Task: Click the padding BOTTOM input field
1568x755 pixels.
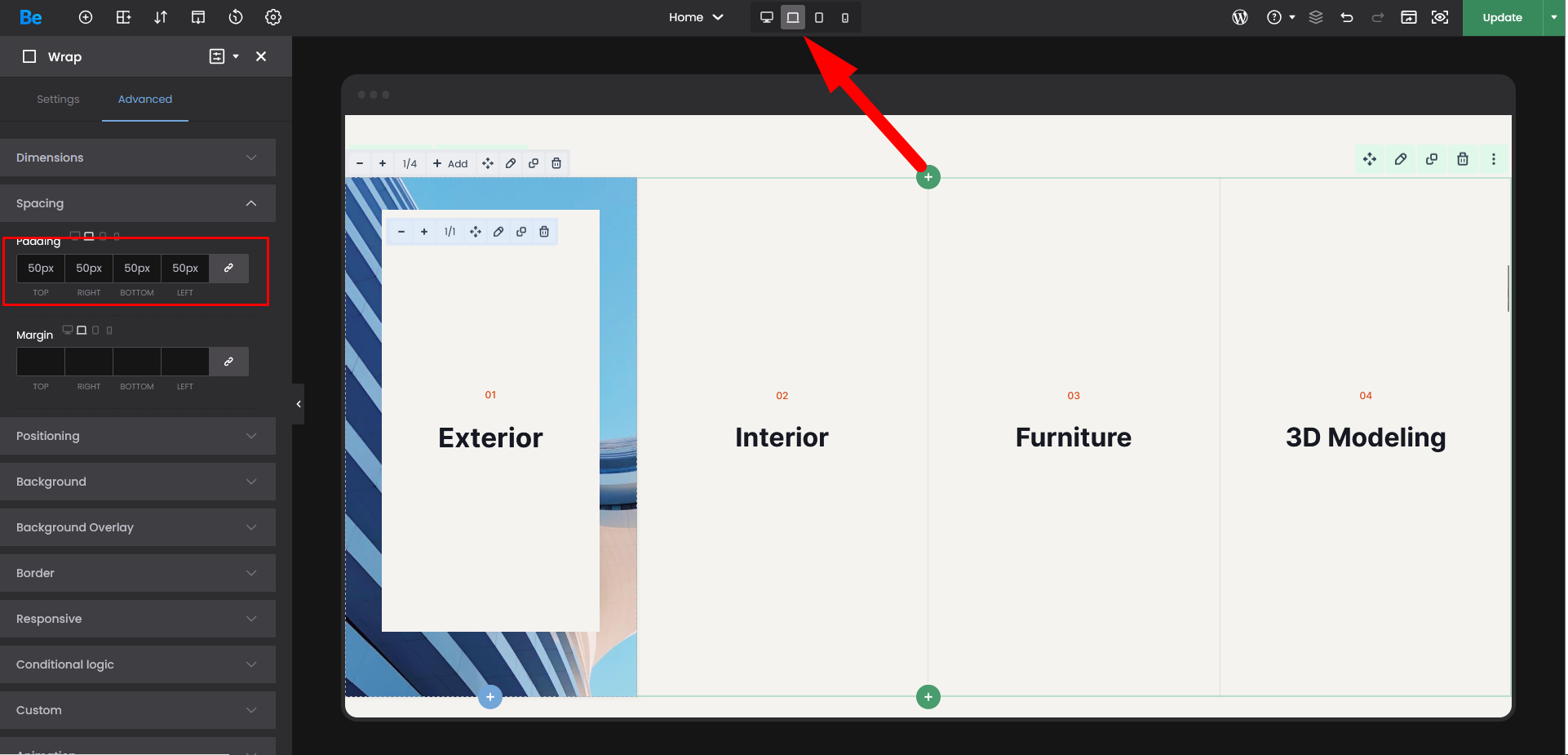Action: [x=137, y=268]
